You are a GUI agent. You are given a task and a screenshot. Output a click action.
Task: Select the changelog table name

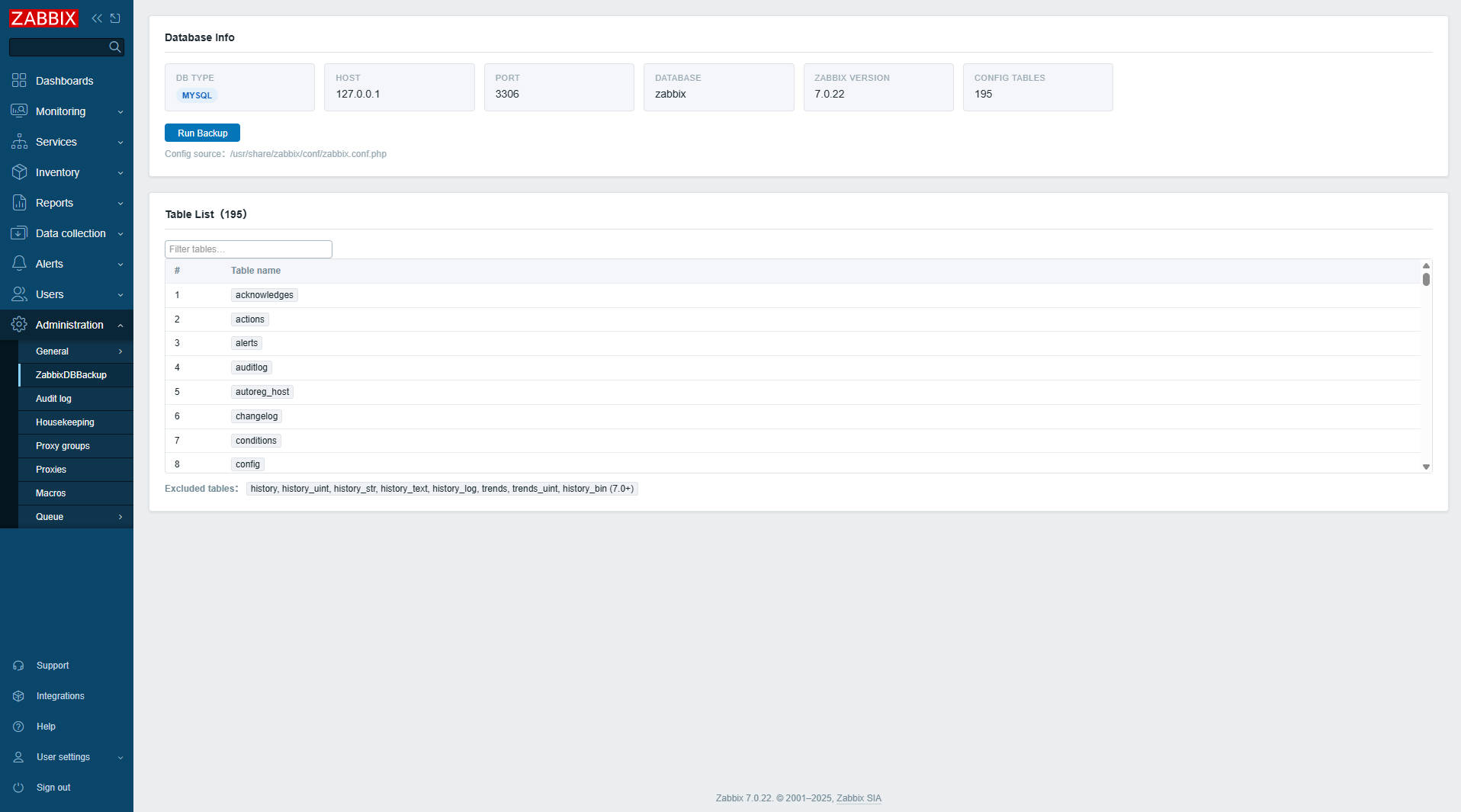point(256,416)
